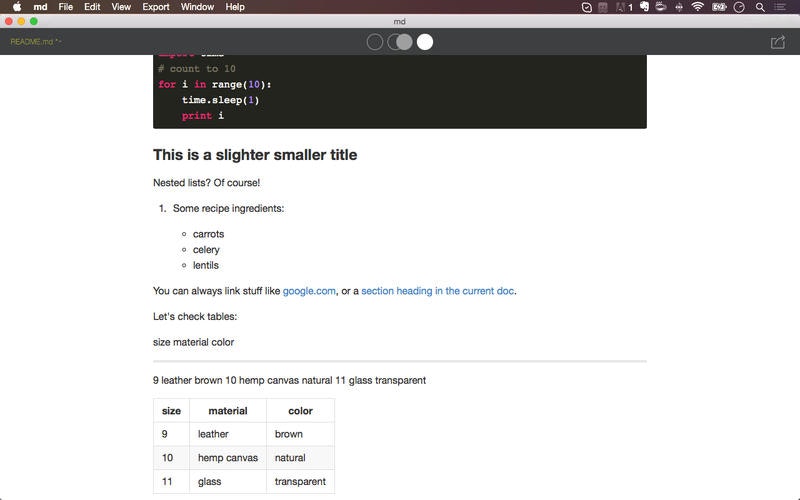Viewport: 800px width, 500px height.
Task: Click the share/export icon in the toolbar
Action: [778, 42]
